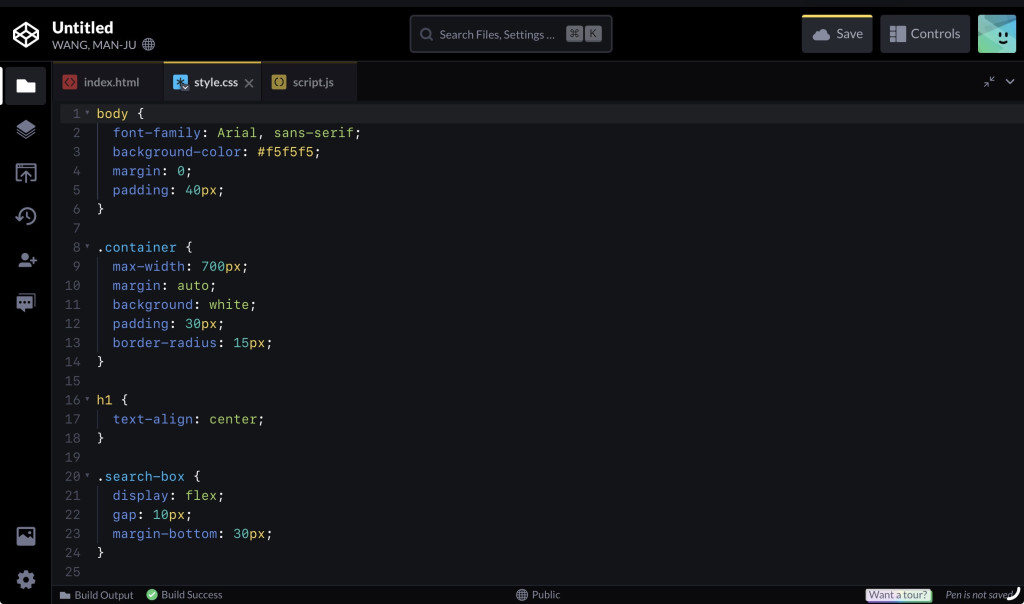Click the display: flex line
The height and width of the screenshot is (604, 1024).
168,496
